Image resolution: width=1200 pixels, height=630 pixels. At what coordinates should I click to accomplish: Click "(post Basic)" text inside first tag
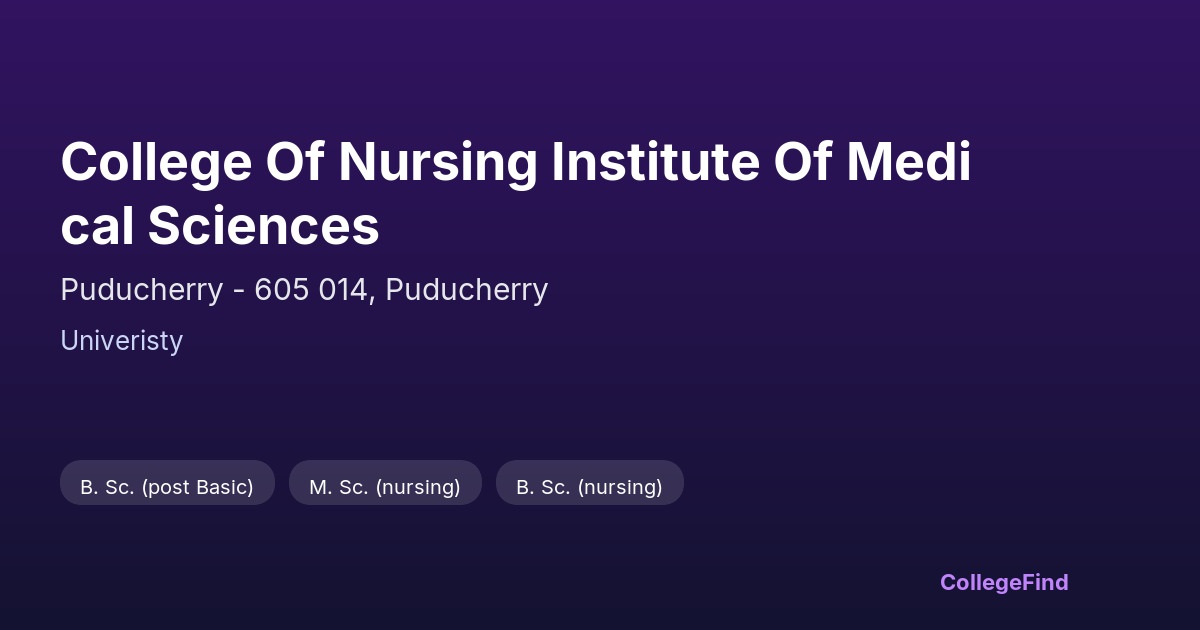coord(197,487)
